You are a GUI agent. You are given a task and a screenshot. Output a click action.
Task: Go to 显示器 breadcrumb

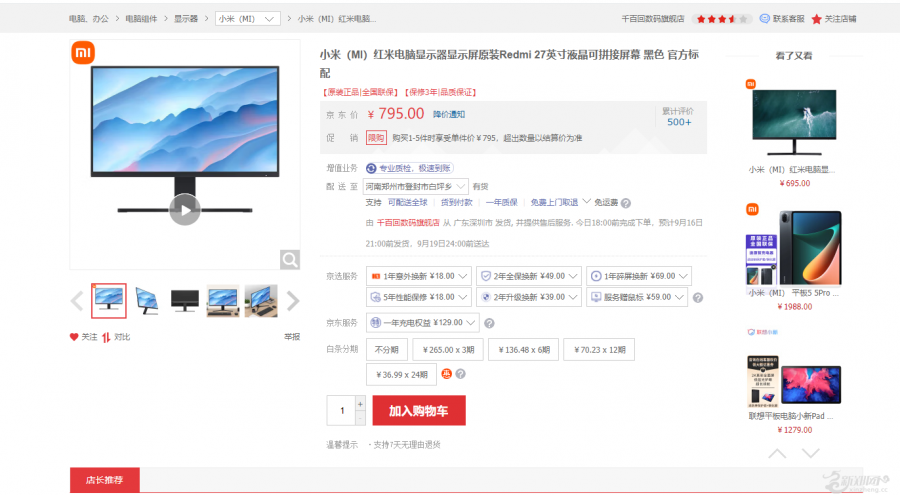186,19
